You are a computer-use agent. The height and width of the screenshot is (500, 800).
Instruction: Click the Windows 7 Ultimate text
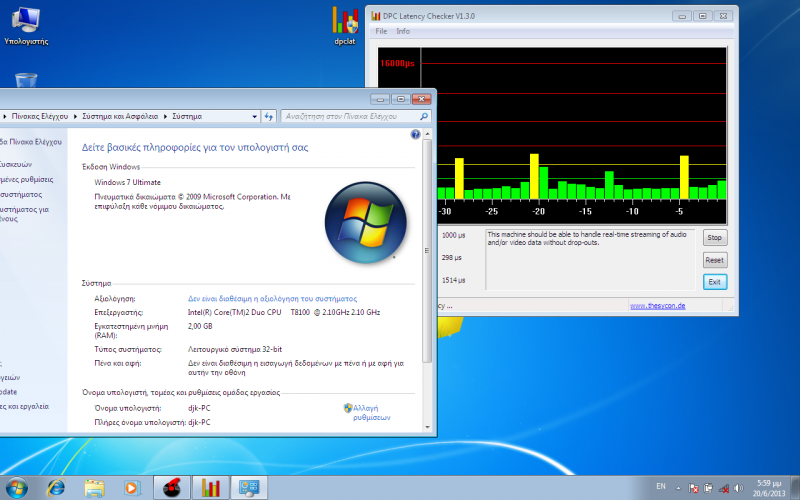[127, 182]
